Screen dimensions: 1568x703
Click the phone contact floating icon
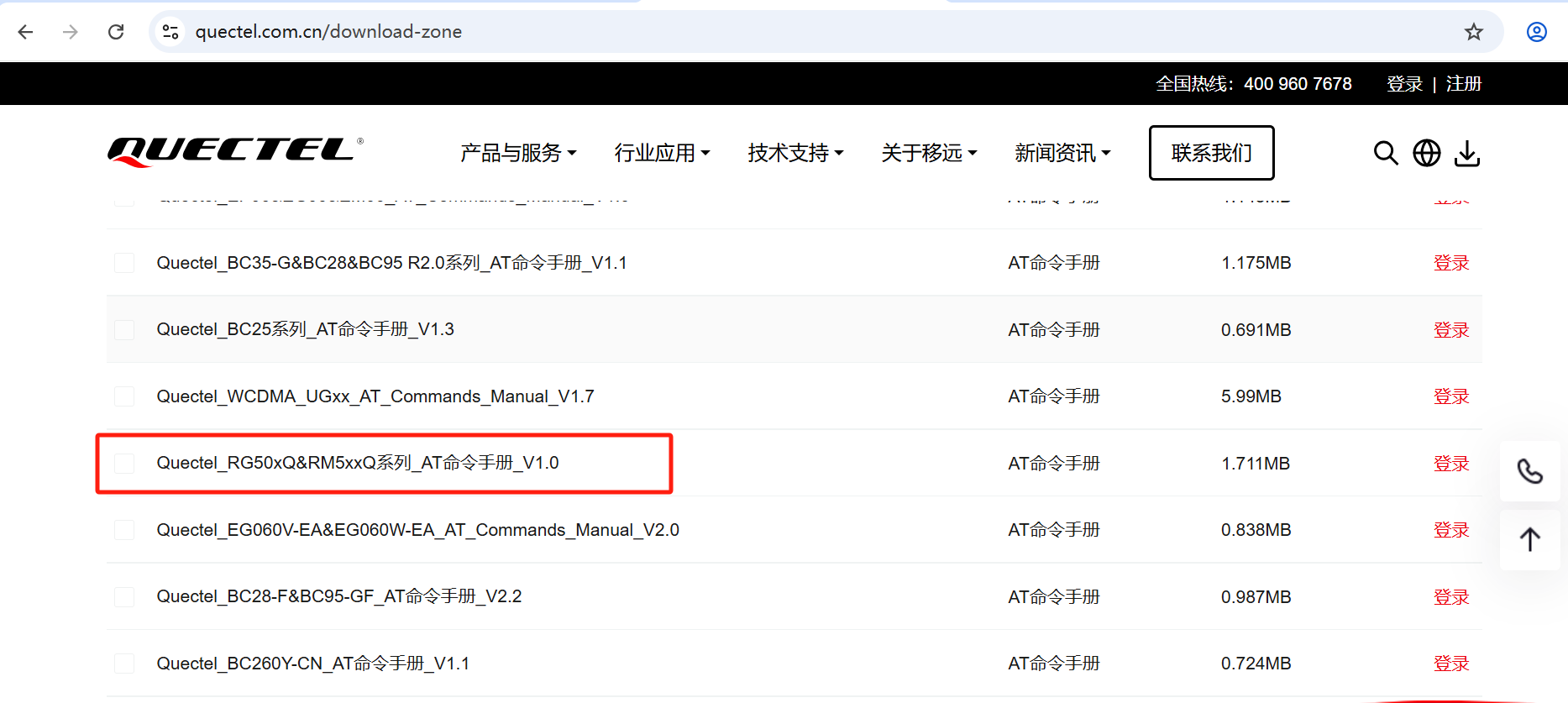click(1529, 471)
